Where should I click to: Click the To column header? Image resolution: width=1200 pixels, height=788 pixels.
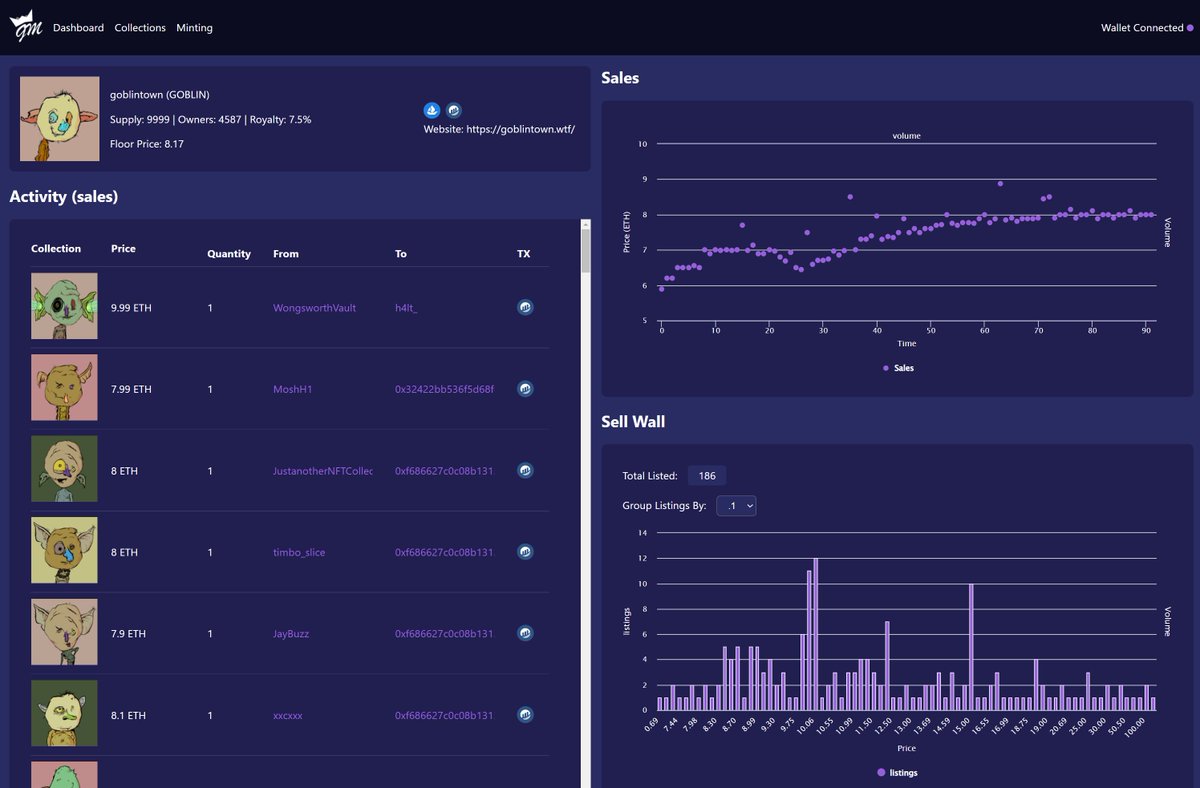[401, 254]
